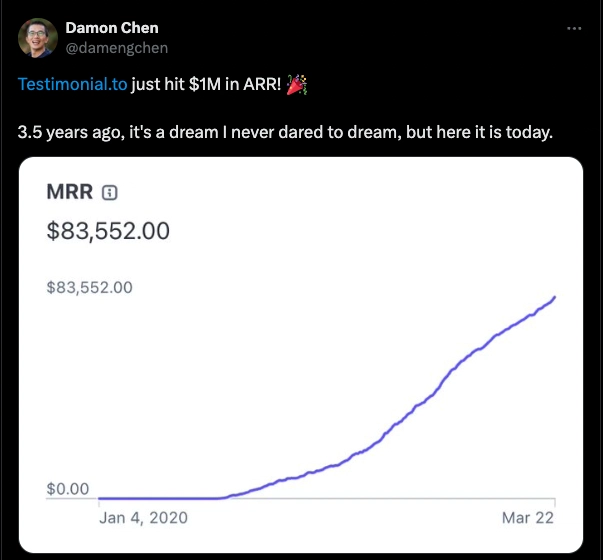Click the purple line's end point
This screenshot has height=560, width=603.
click(555, 297)
